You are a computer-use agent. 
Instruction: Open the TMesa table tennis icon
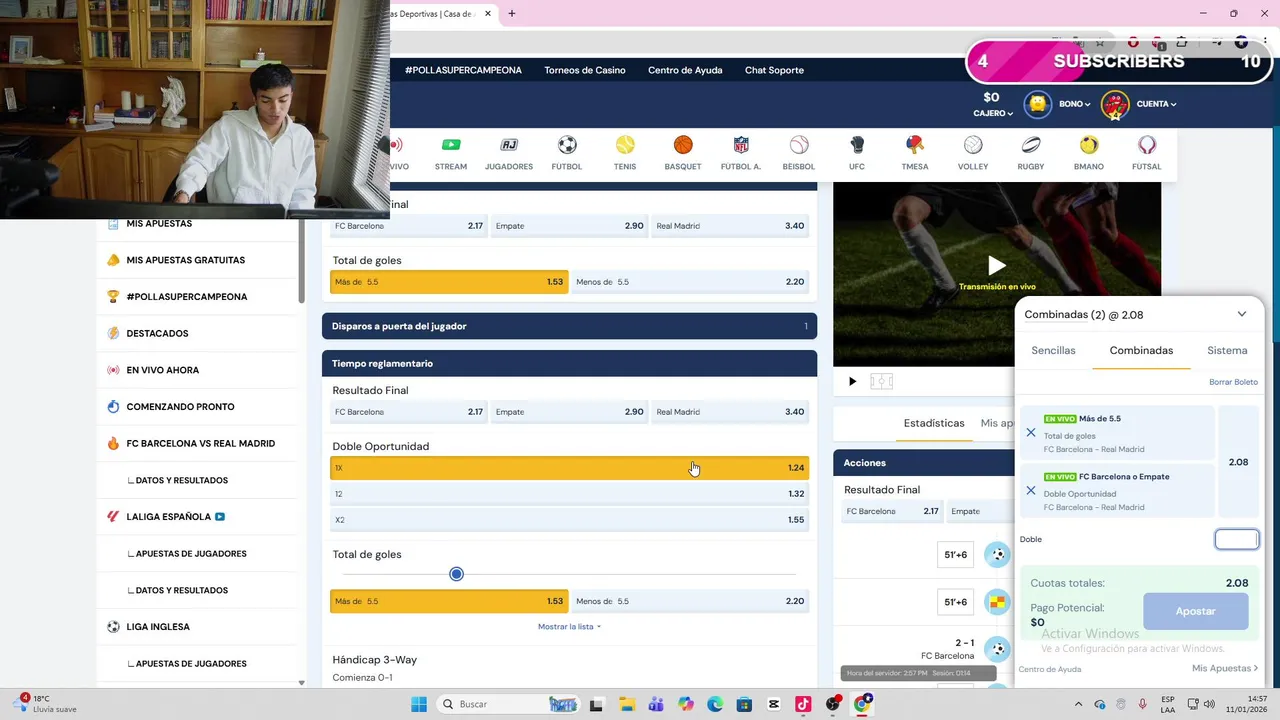click(x=915, y=145)
